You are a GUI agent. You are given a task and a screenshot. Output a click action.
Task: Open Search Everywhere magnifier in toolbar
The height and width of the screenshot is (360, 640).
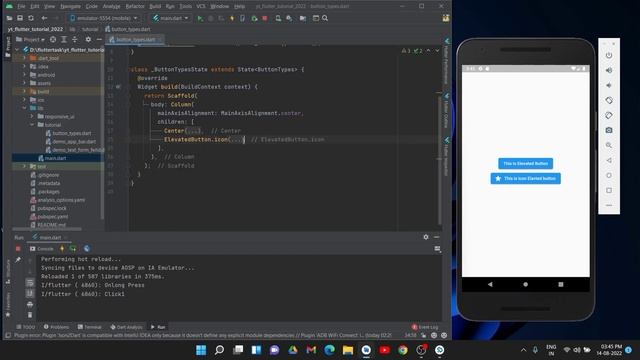point(325,18)
